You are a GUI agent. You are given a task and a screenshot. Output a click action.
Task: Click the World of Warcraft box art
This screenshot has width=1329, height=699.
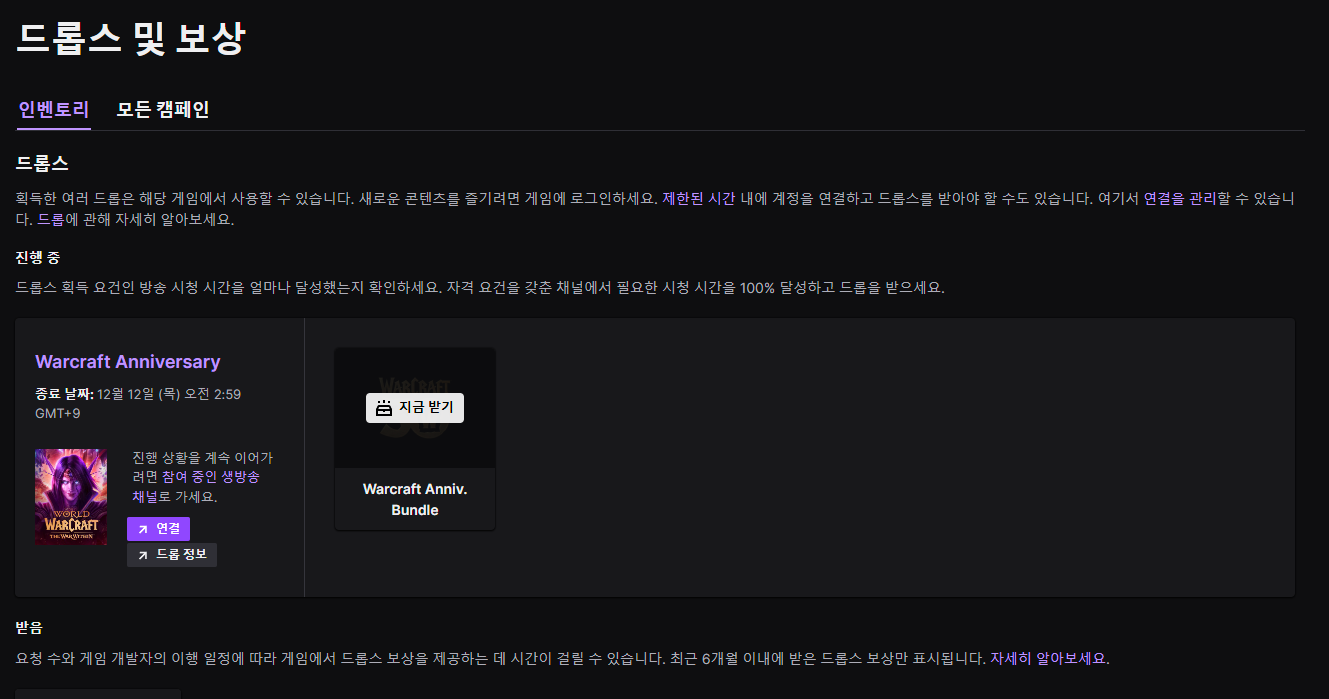point(71,497)
